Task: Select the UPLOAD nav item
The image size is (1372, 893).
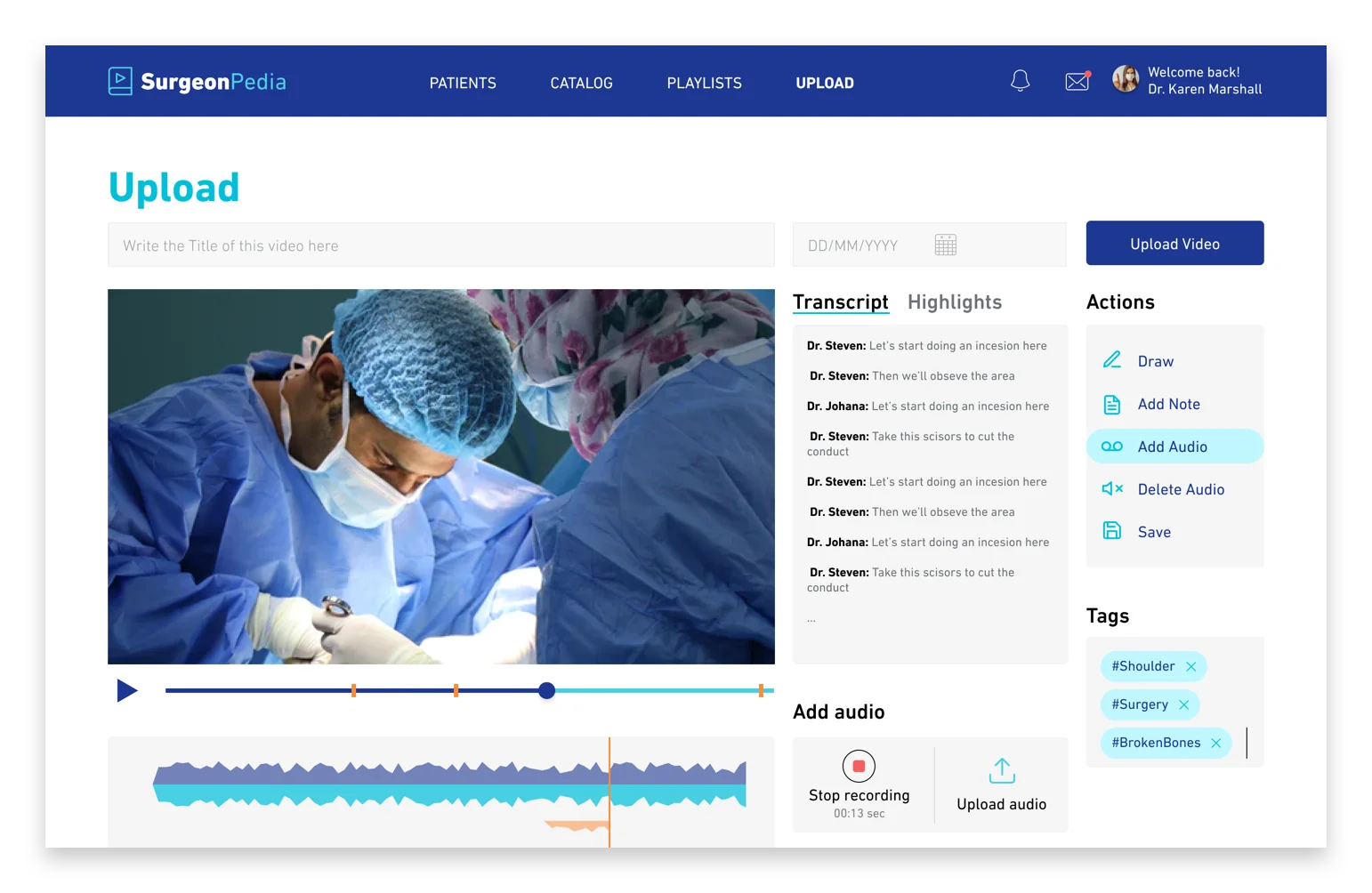Action: (825, 83)
